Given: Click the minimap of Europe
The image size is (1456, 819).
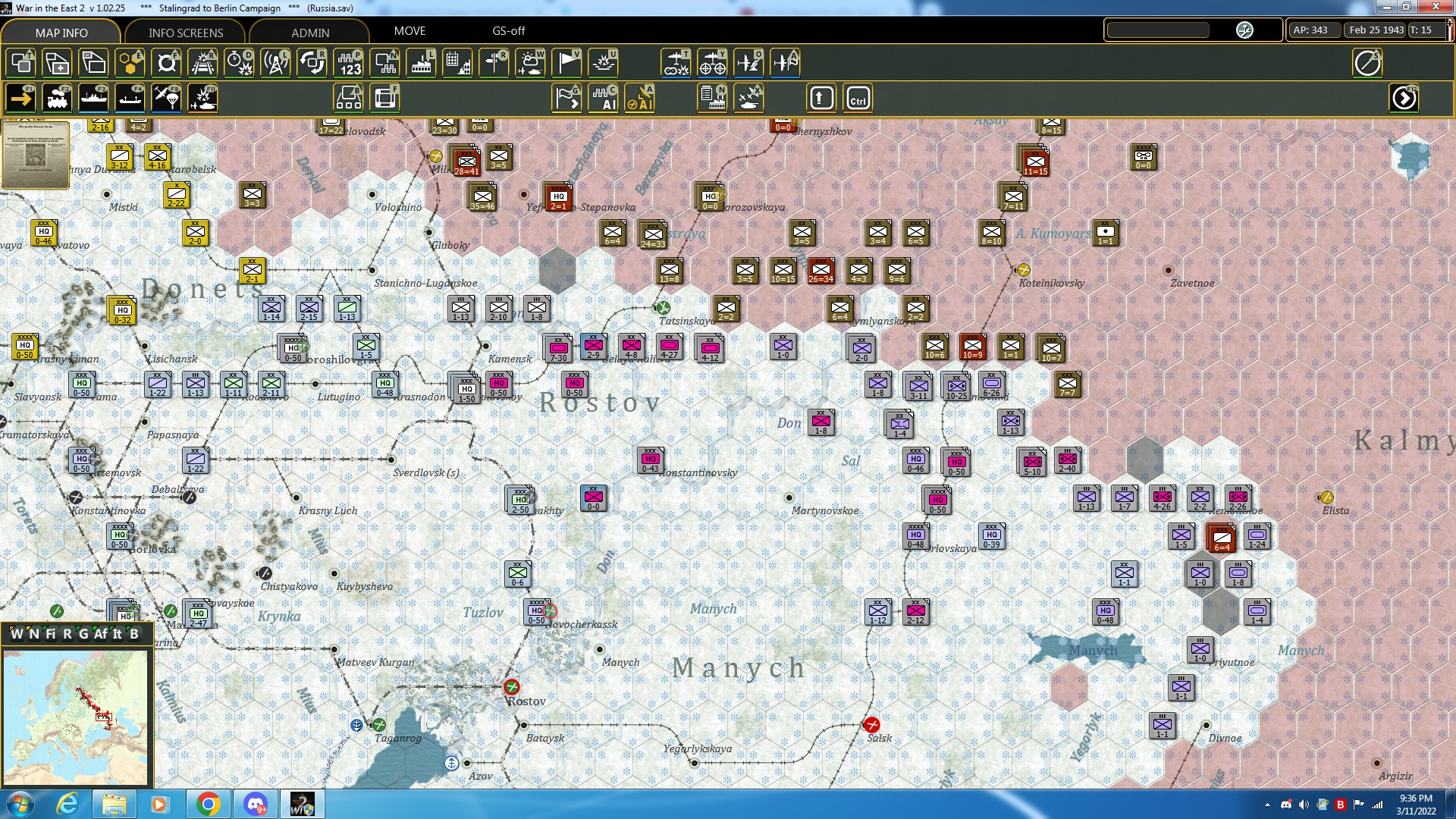Looking at the screenshot, I should pos(76,717).
